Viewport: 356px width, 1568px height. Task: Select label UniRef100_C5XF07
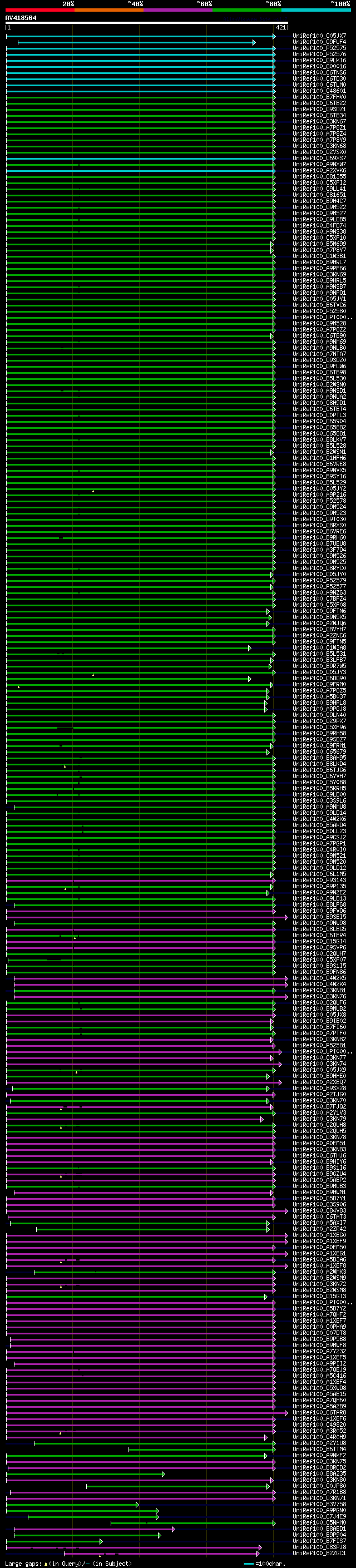coord(319,960)
